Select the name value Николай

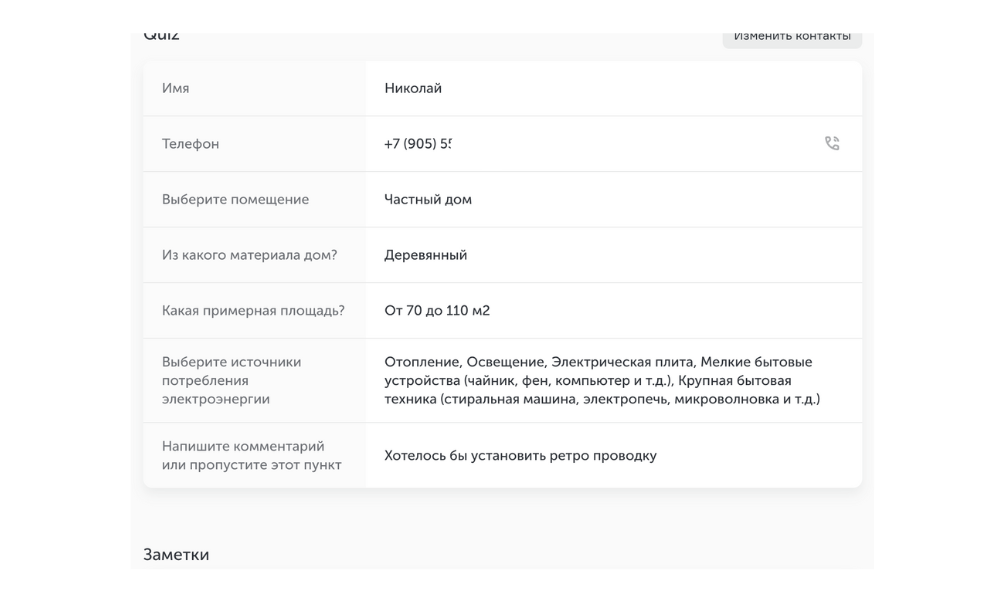(x=413, y=88)
